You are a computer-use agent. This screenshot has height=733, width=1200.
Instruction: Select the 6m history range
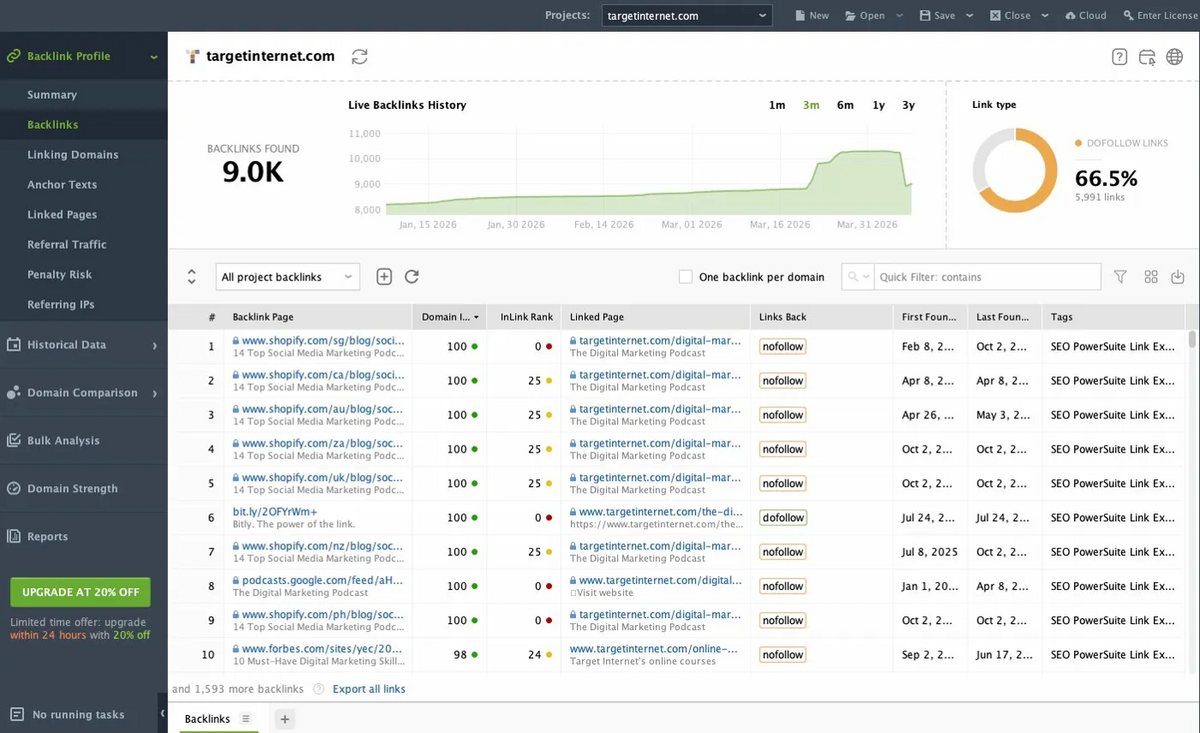pos(845,105)
